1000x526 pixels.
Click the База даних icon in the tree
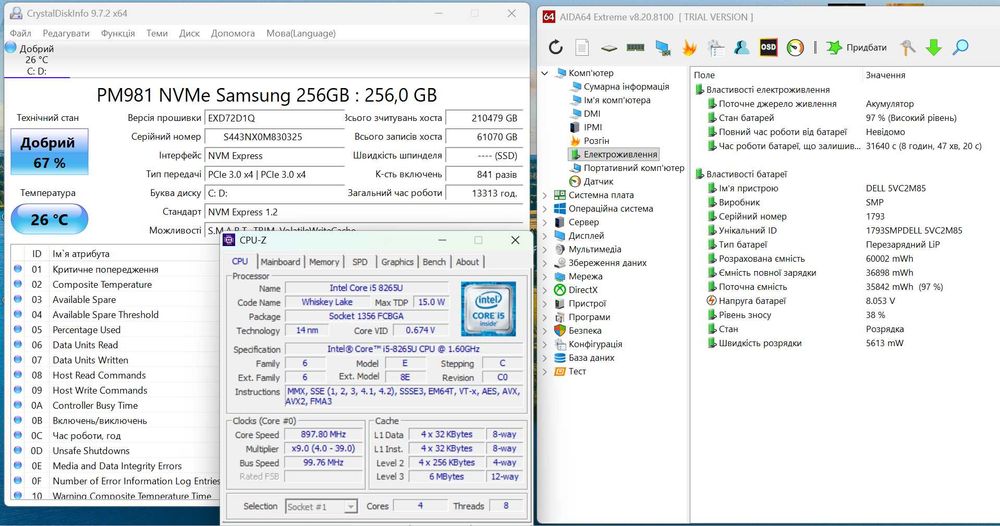[560, 358]
